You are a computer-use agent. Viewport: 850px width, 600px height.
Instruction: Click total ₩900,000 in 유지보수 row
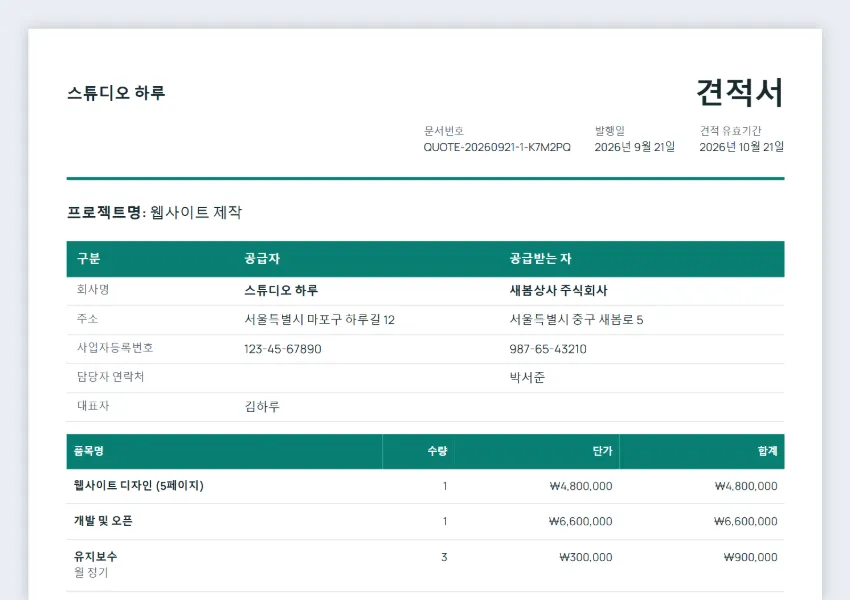751,557
